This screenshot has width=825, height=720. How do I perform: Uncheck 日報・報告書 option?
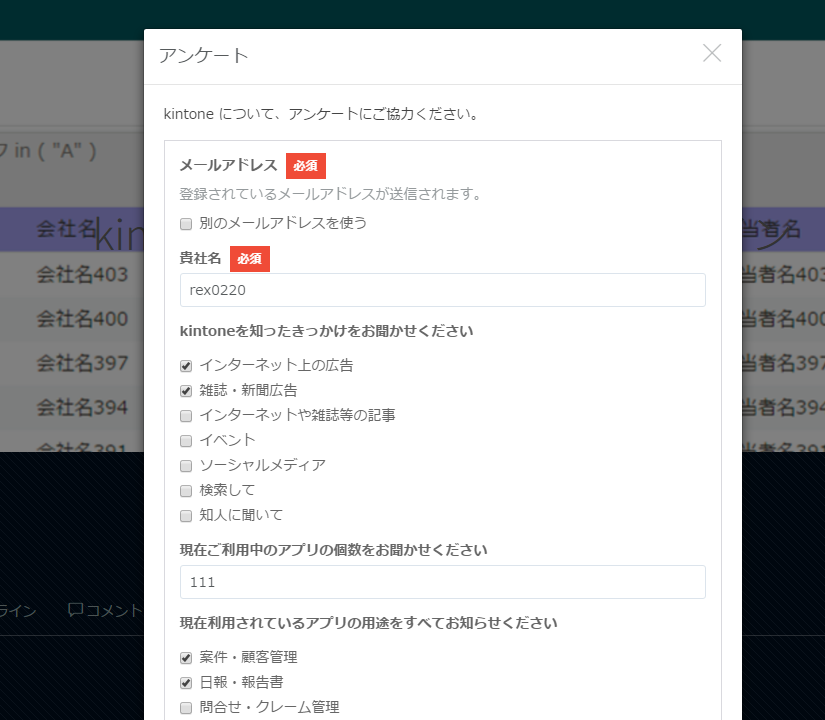pos(186,683)
